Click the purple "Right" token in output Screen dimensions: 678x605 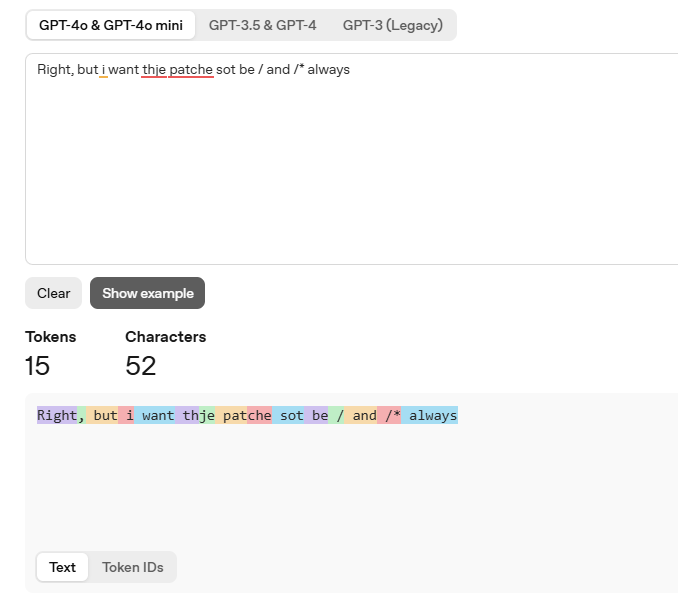(57, 415)
